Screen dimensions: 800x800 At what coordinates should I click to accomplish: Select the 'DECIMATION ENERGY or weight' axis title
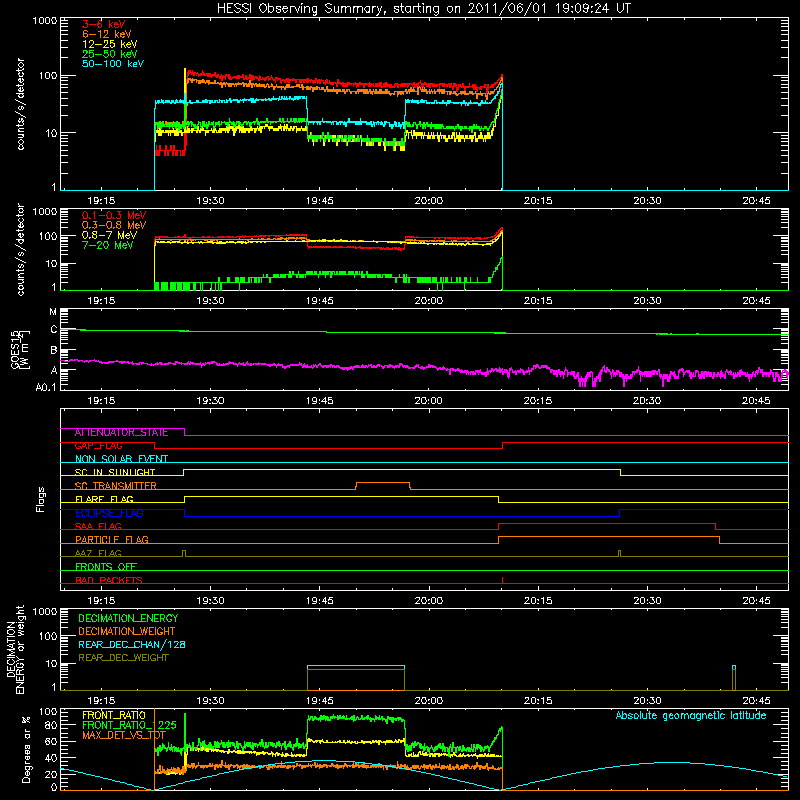coord(15,649)
